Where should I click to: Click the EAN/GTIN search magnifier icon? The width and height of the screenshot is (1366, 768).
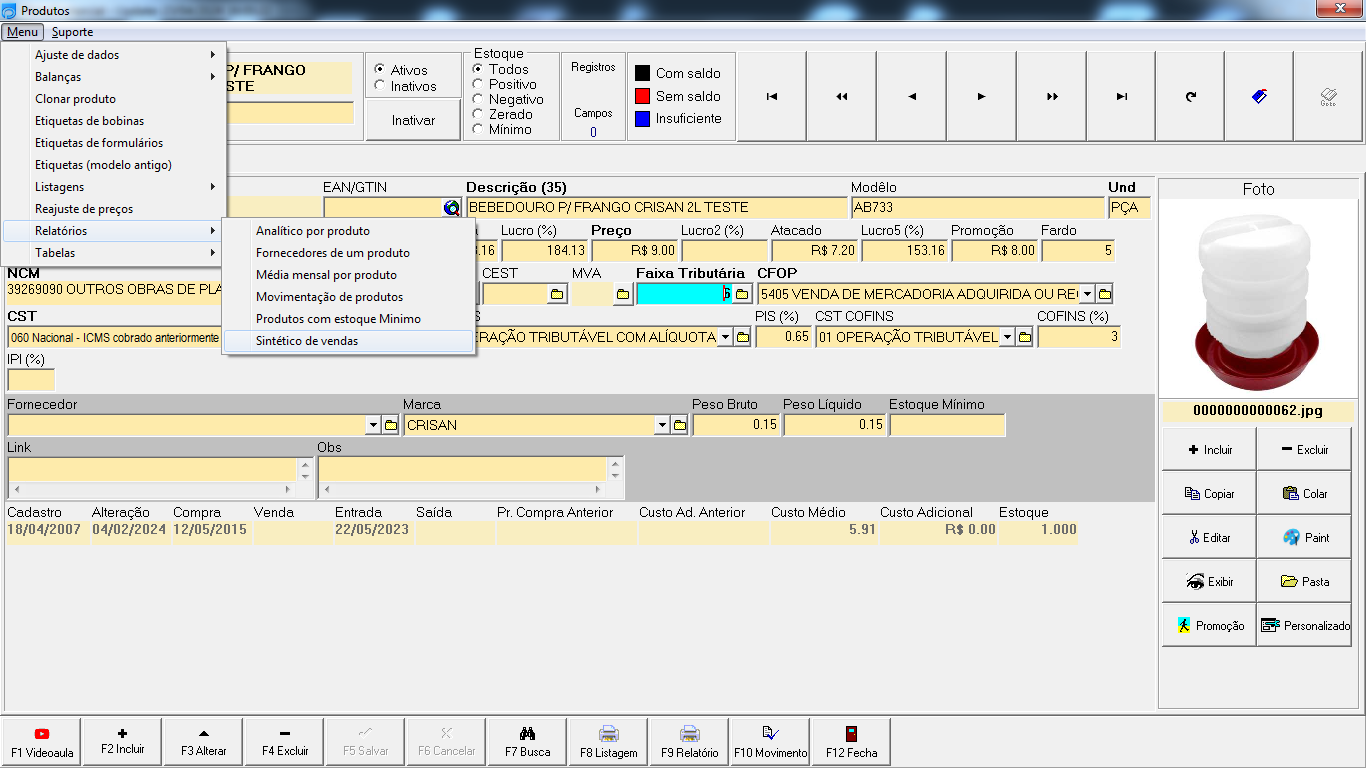point(452,208)
